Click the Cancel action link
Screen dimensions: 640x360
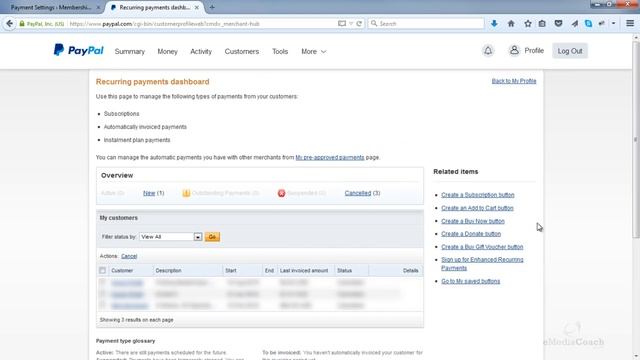pos(129,256)
